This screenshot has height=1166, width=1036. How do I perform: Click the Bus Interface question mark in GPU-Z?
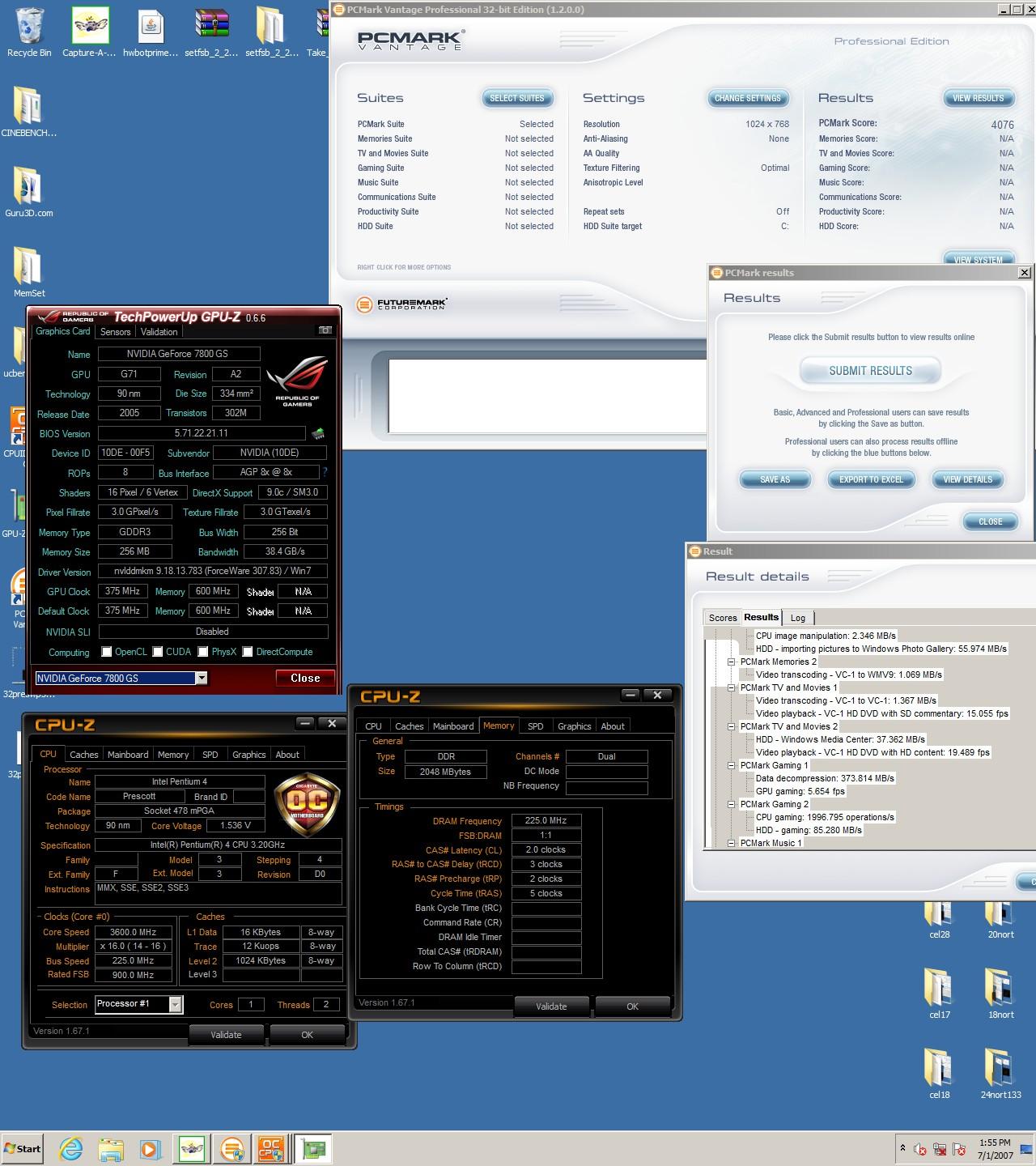point(325,472)
